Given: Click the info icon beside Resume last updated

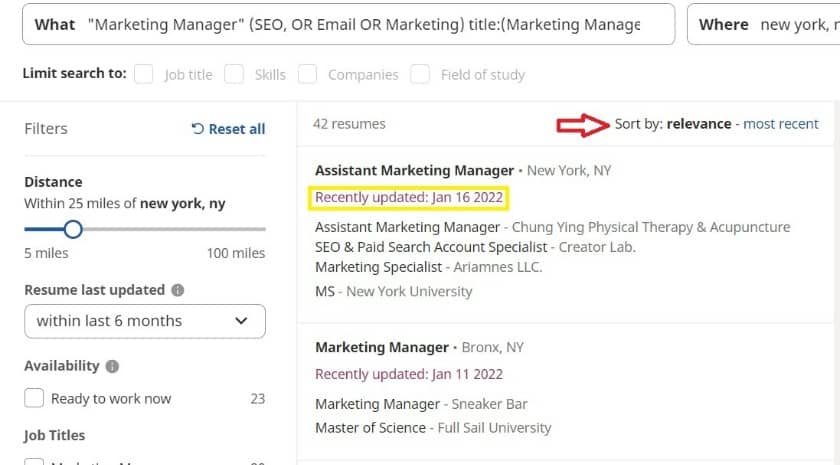Looking at the screenshot, I should [x=177, y=290].
